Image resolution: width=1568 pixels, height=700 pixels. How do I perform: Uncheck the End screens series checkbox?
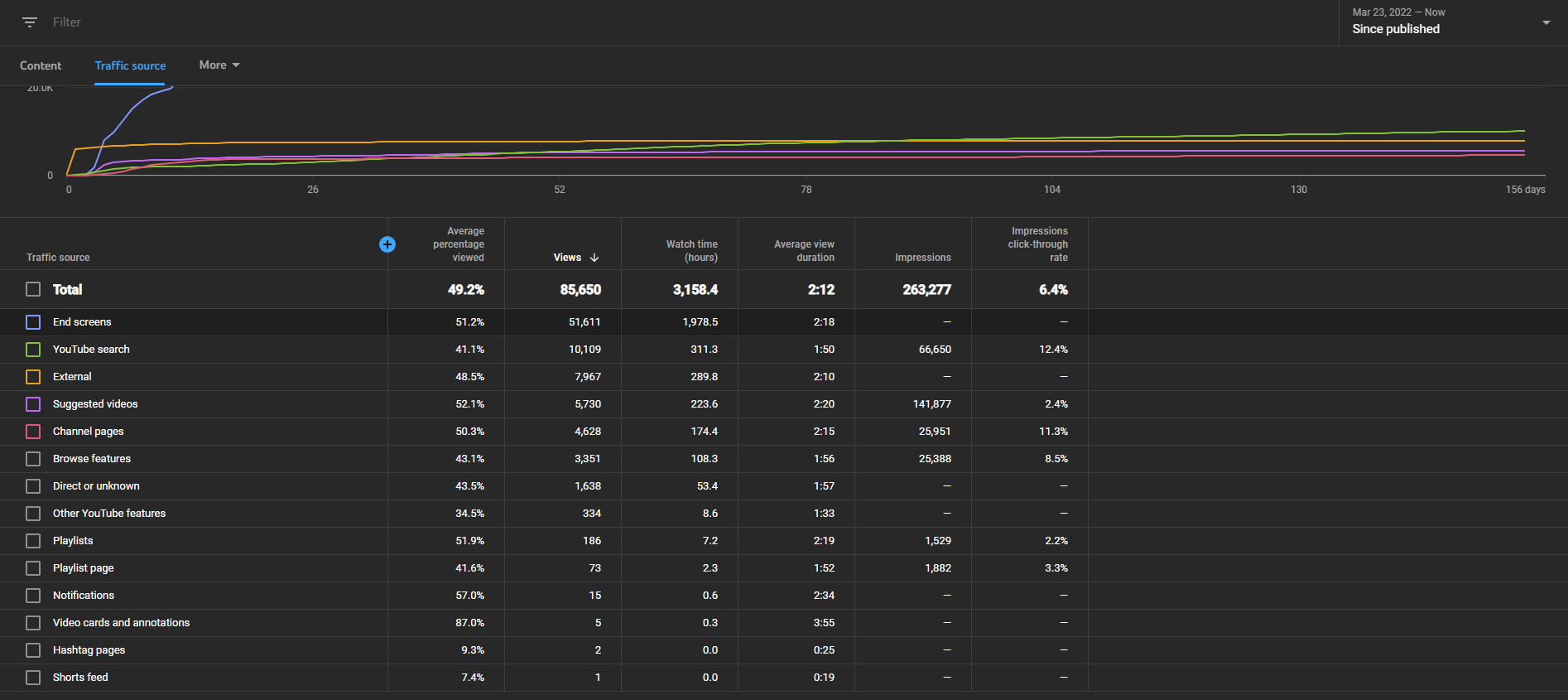[x=33, y=322]
